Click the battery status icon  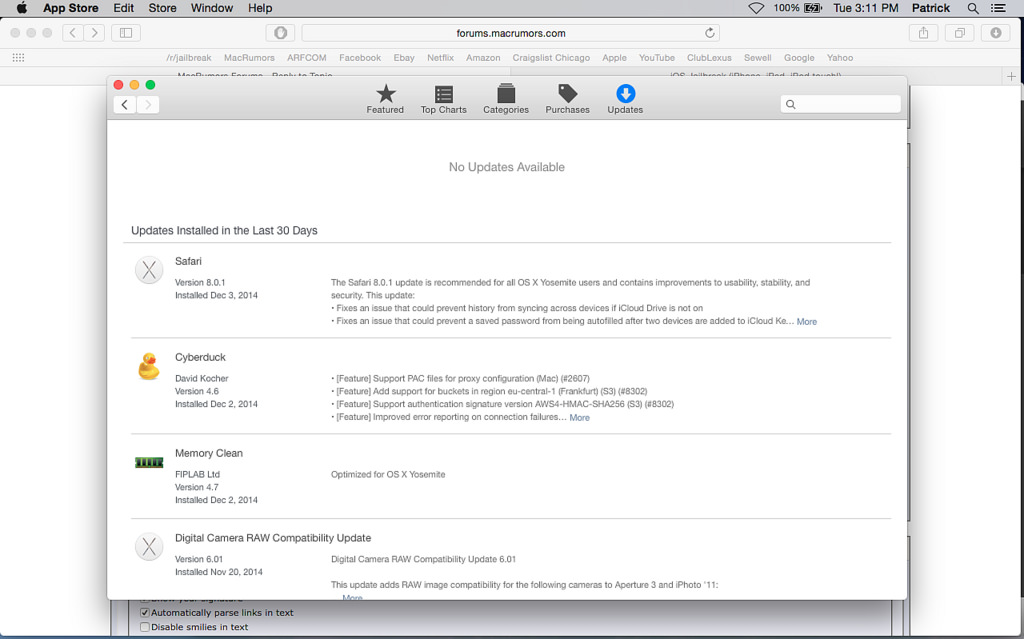point(812,8)
